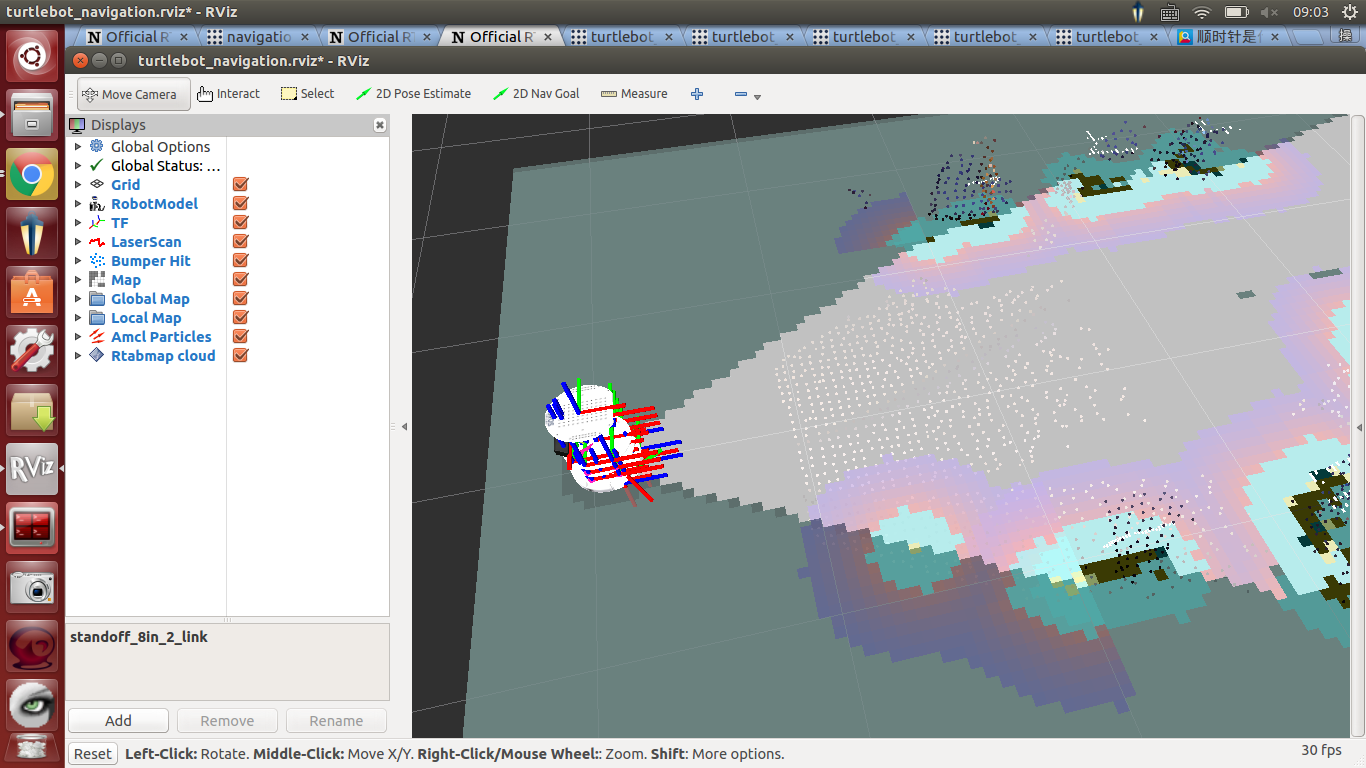This screenshot has height=768, width=1366.
Task: Toggle the Rtabmap cloud checkbox
Action: pyautogui.click(x=240, y=356)
